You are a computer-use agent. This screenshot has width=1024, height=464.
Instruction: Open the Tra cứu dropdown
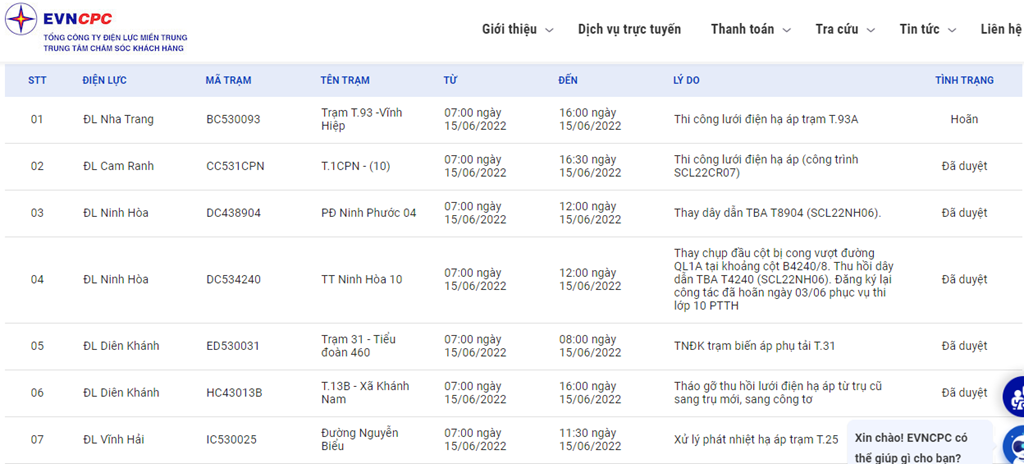844,29
